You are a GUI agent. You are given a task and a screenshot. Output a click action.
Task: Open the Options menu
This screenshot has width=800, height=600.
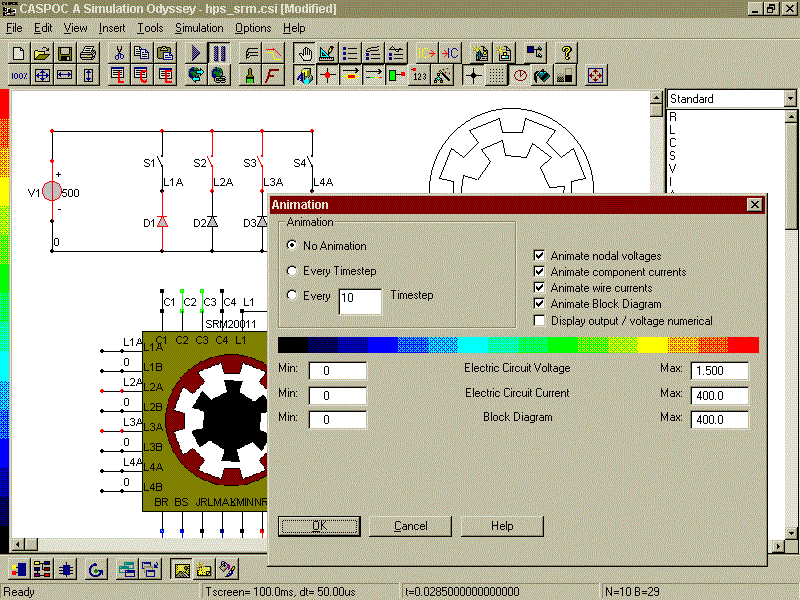253,28
